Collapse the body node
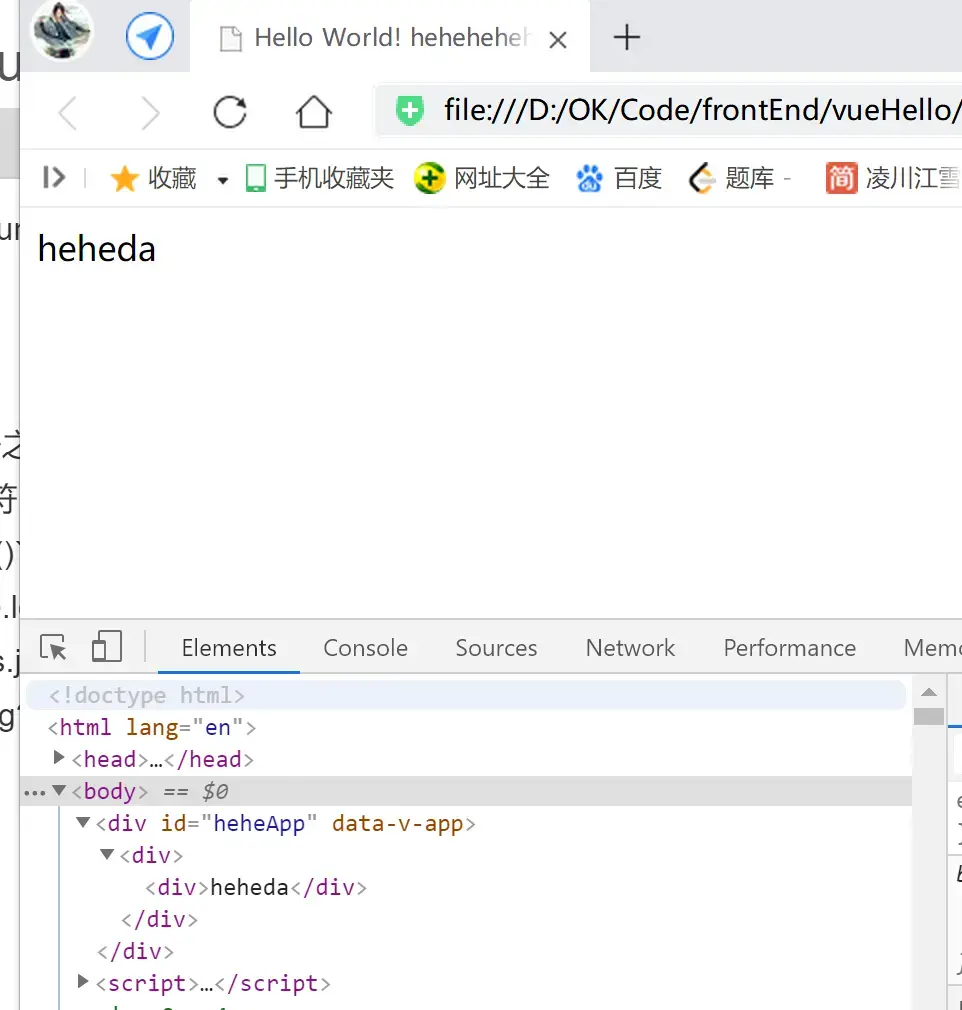Screen dimensions: 962x1010 (x=59, y=790)
